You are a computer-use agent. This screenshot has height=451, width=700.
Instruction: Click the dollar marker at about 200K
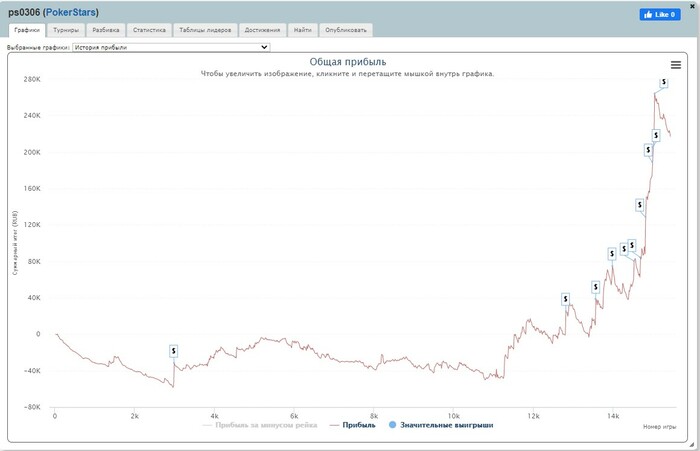tap(648, 150)
